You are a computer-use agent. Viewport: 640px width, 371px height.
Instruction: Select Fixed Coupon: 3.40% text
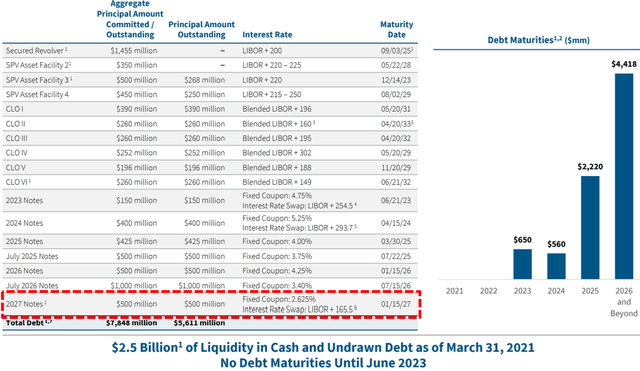pos(277,285)
